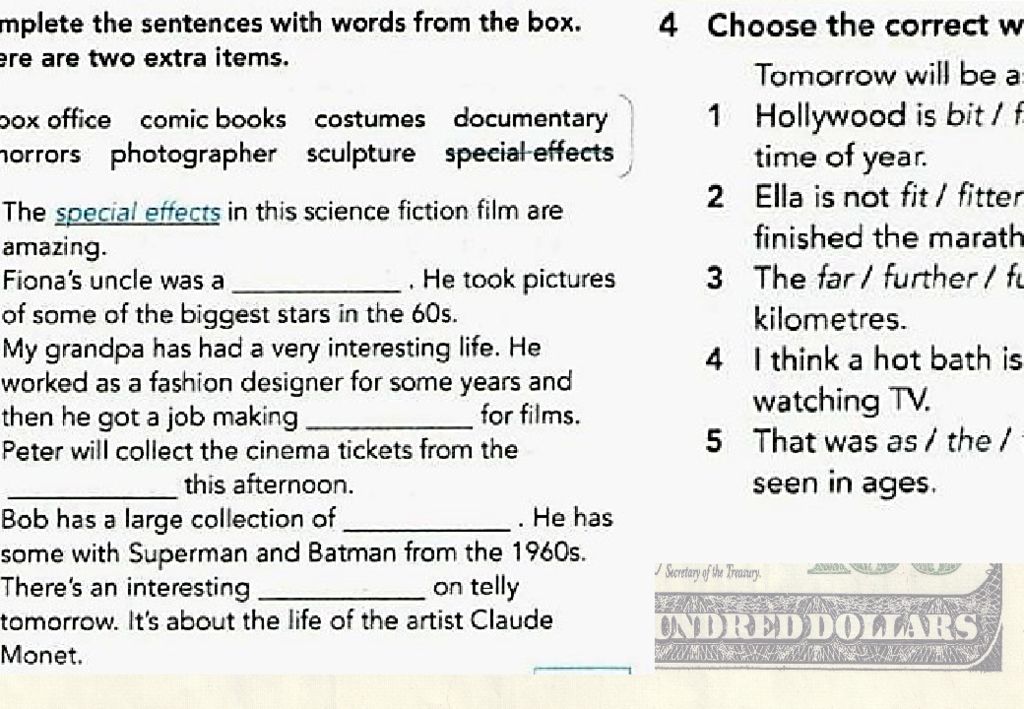
Task: Click the blank after "large collection of"
Action: 430,524
